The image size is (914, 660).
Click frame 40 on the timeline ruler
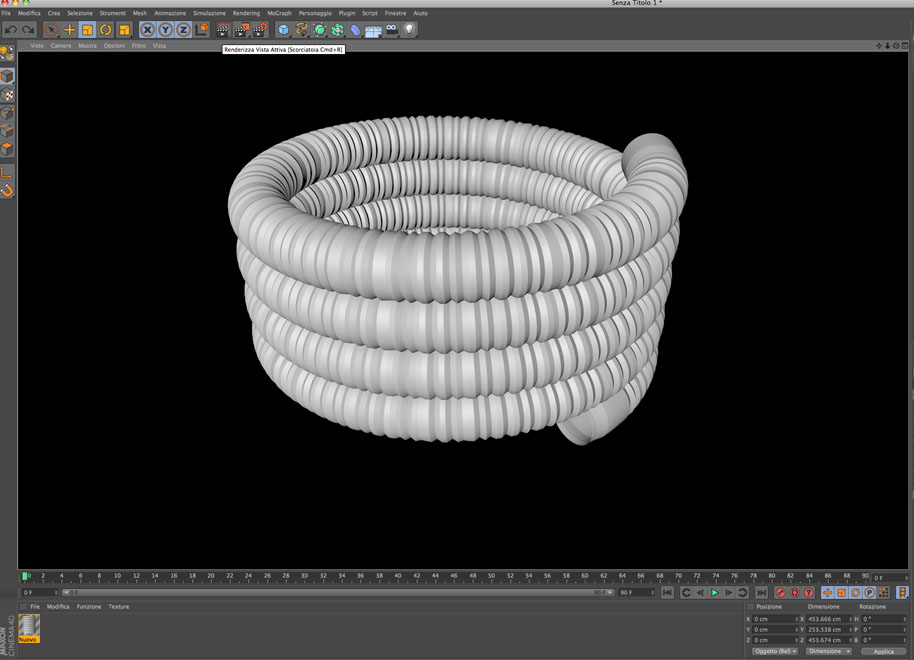click(398, 576)
